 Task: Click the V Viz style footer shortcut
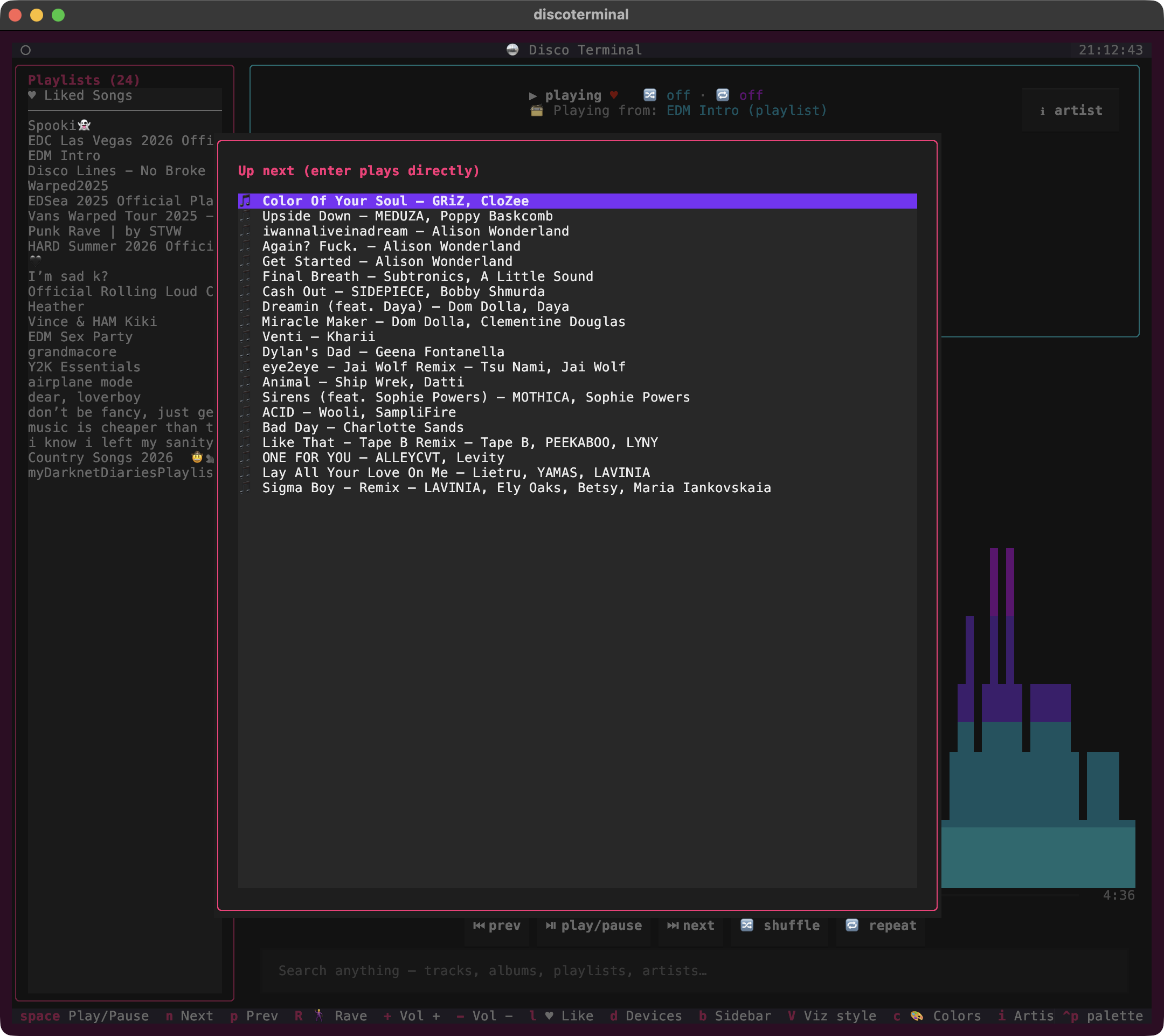pyautogui.click(x=832, y=1016)
